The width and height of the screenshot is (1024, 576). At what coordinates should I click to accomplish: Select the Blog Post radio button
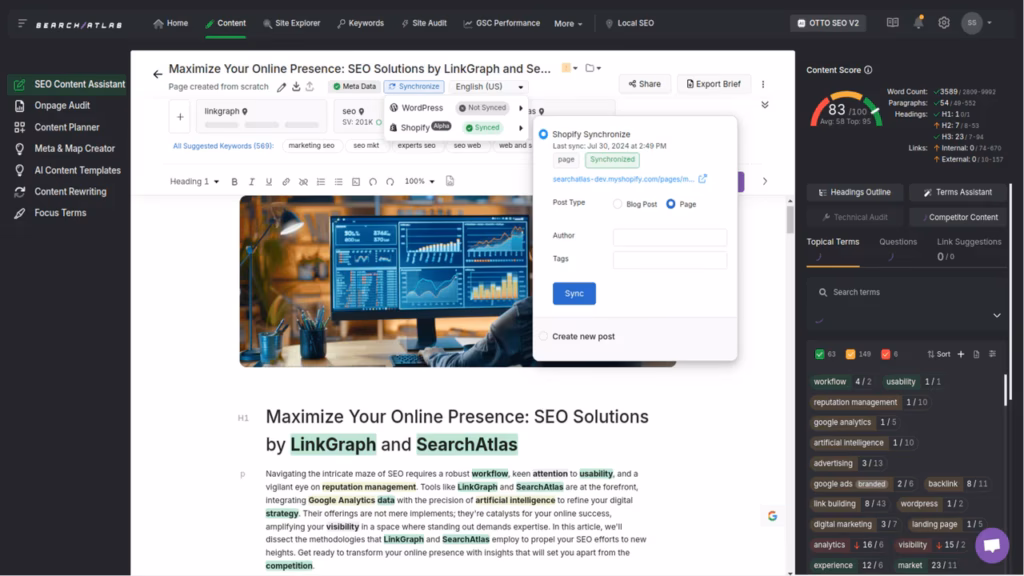(x=617, y=204)
